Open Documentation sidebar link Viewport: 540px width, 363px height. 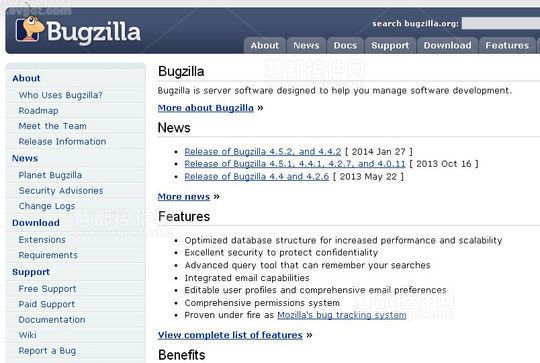click(x=52, y=320)
